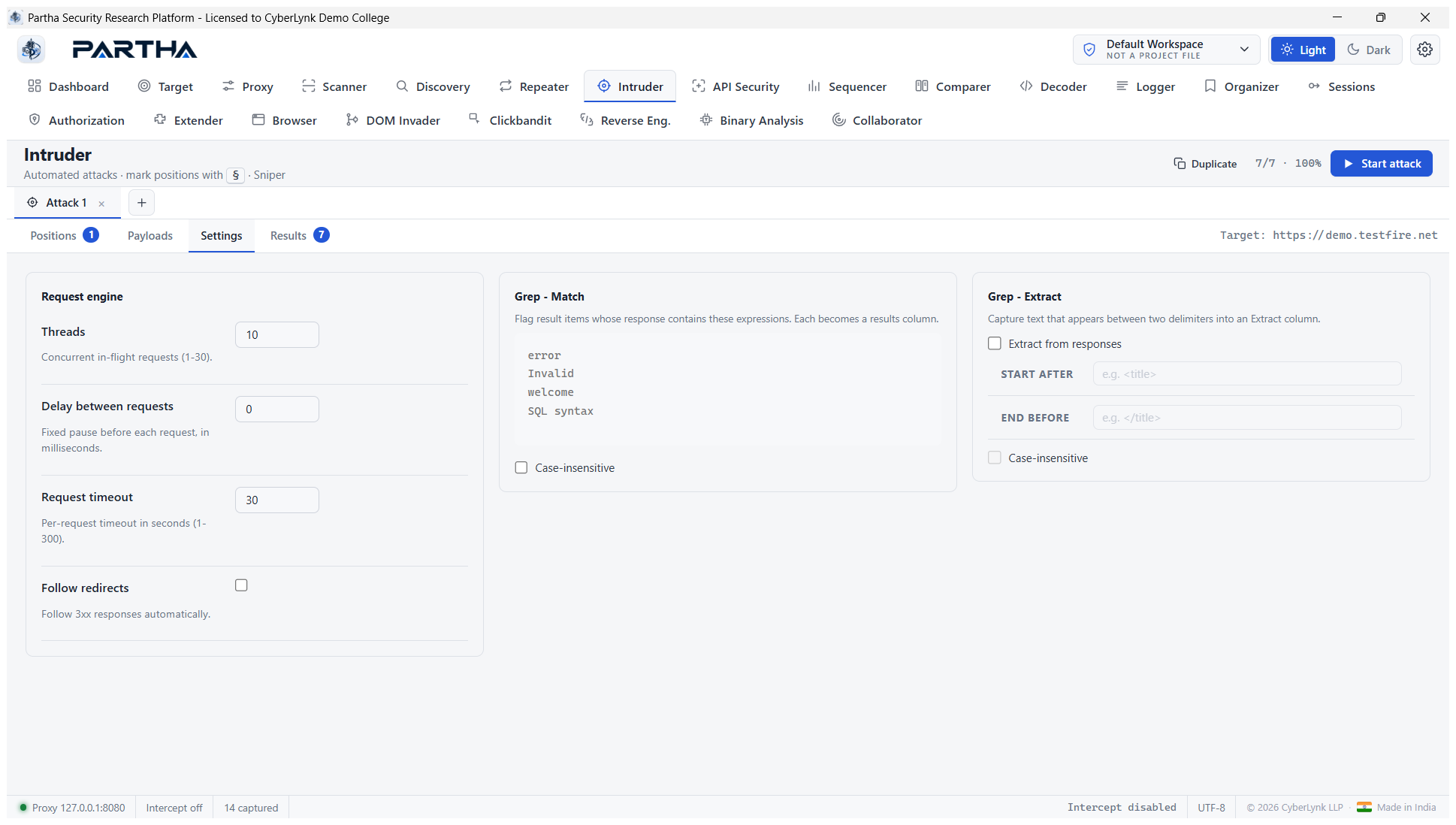The height and width of the screenshot is (825, 1456).
Task: Click the 'SQL syntax' match expression
Action: point(560,411)
